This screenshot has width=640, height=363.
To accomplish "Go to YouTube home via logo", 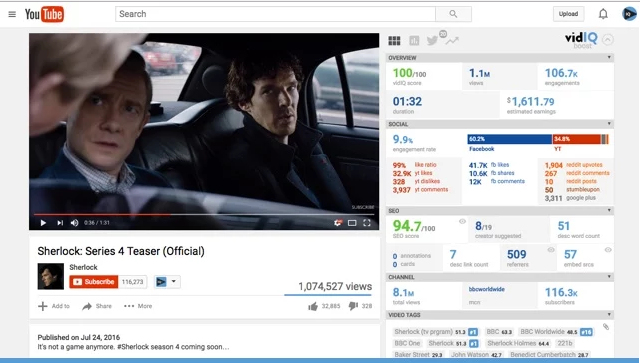I will [x=44, y=14].
